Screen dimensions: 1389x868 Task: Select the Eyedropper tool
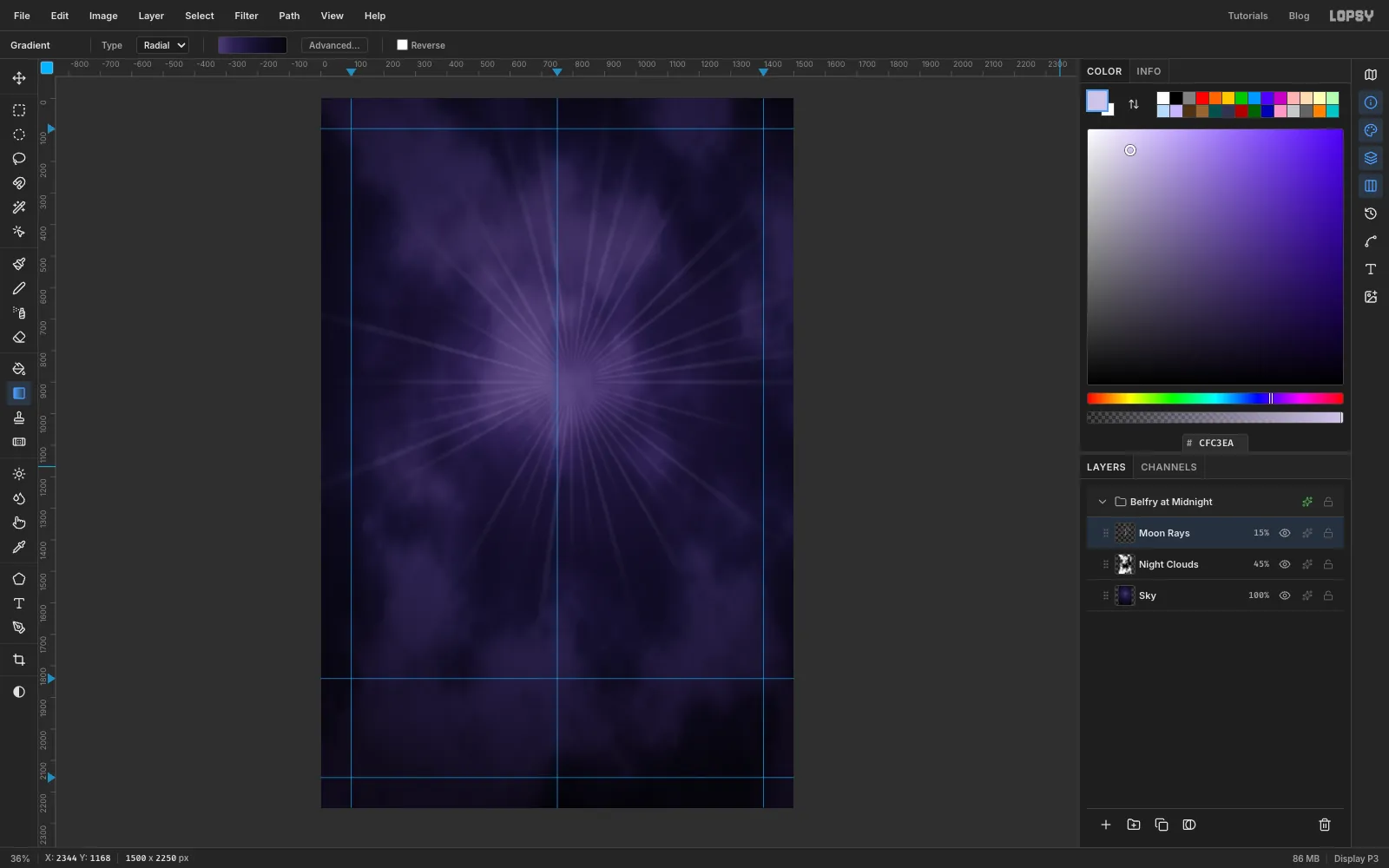[x=19, y=547]
